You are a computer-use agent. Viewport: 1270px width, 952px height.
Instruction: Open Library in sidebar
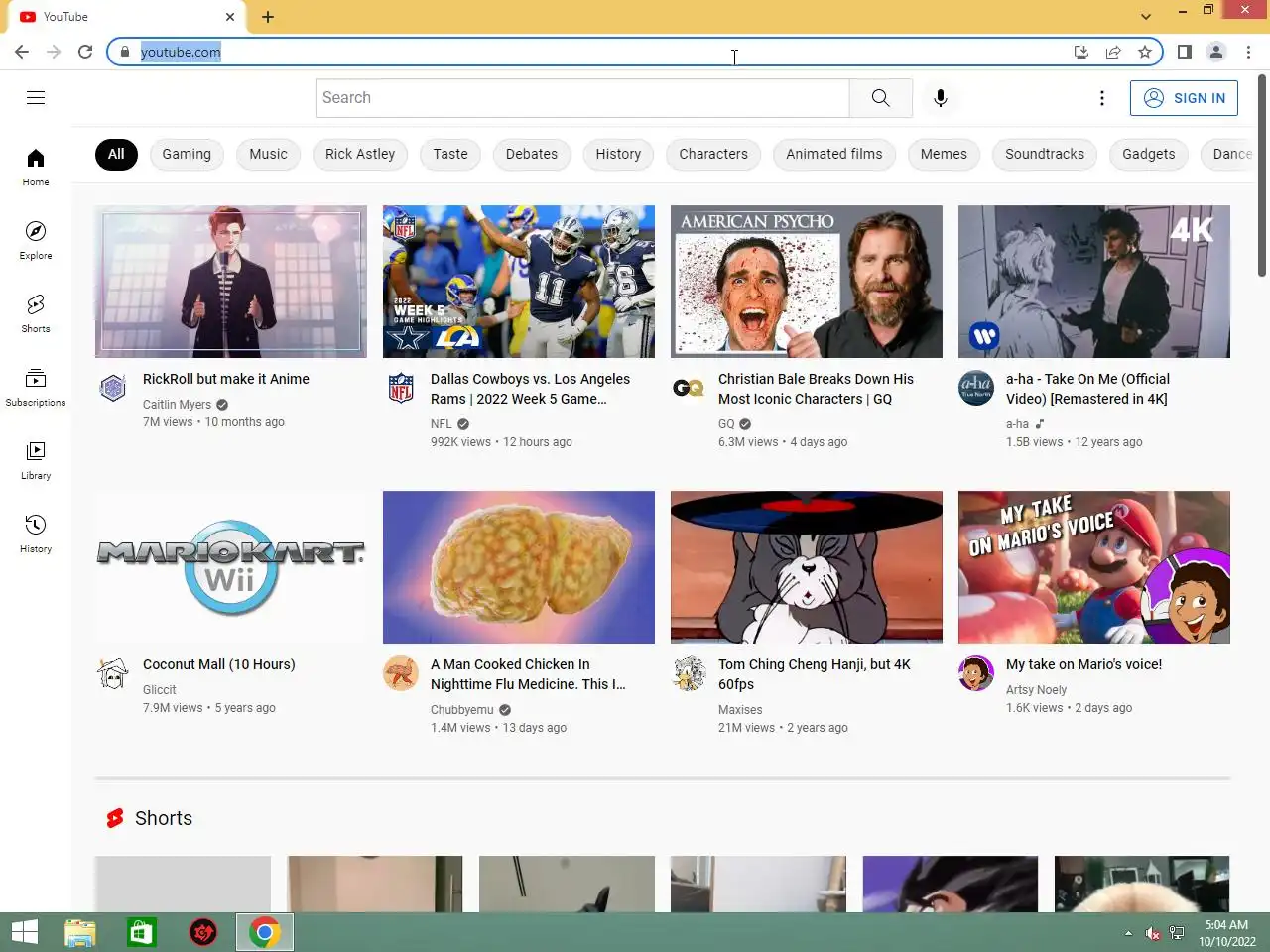click(x=36, y=460)
